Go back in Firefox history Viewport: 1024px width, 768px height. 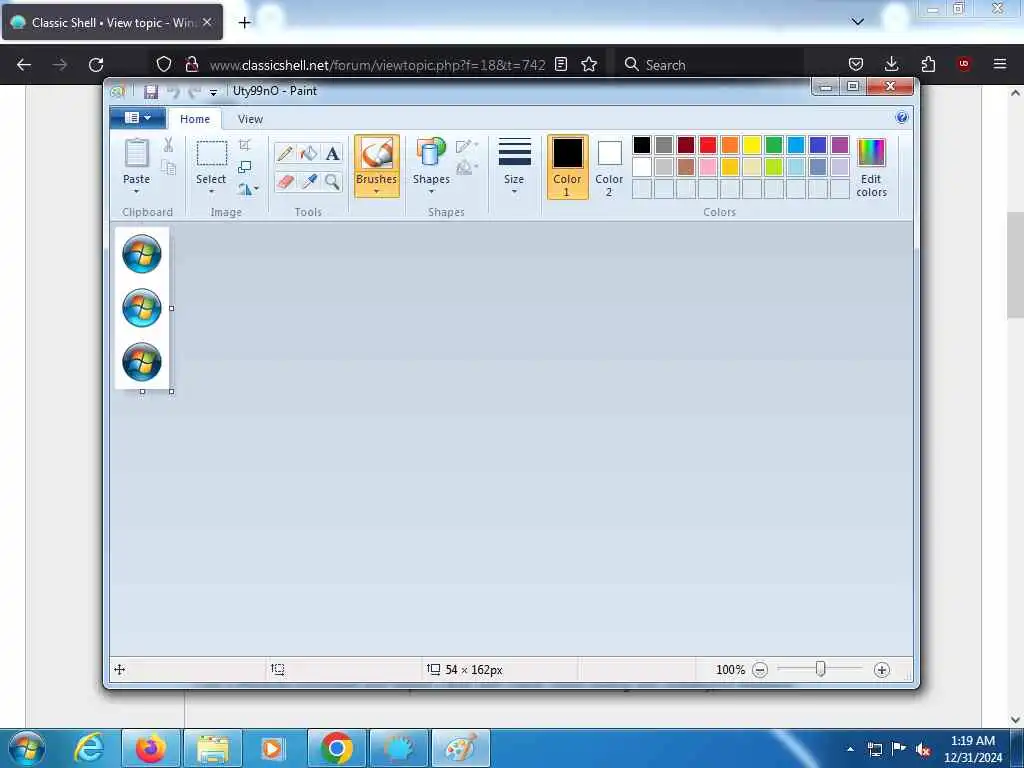click(24, 65)
